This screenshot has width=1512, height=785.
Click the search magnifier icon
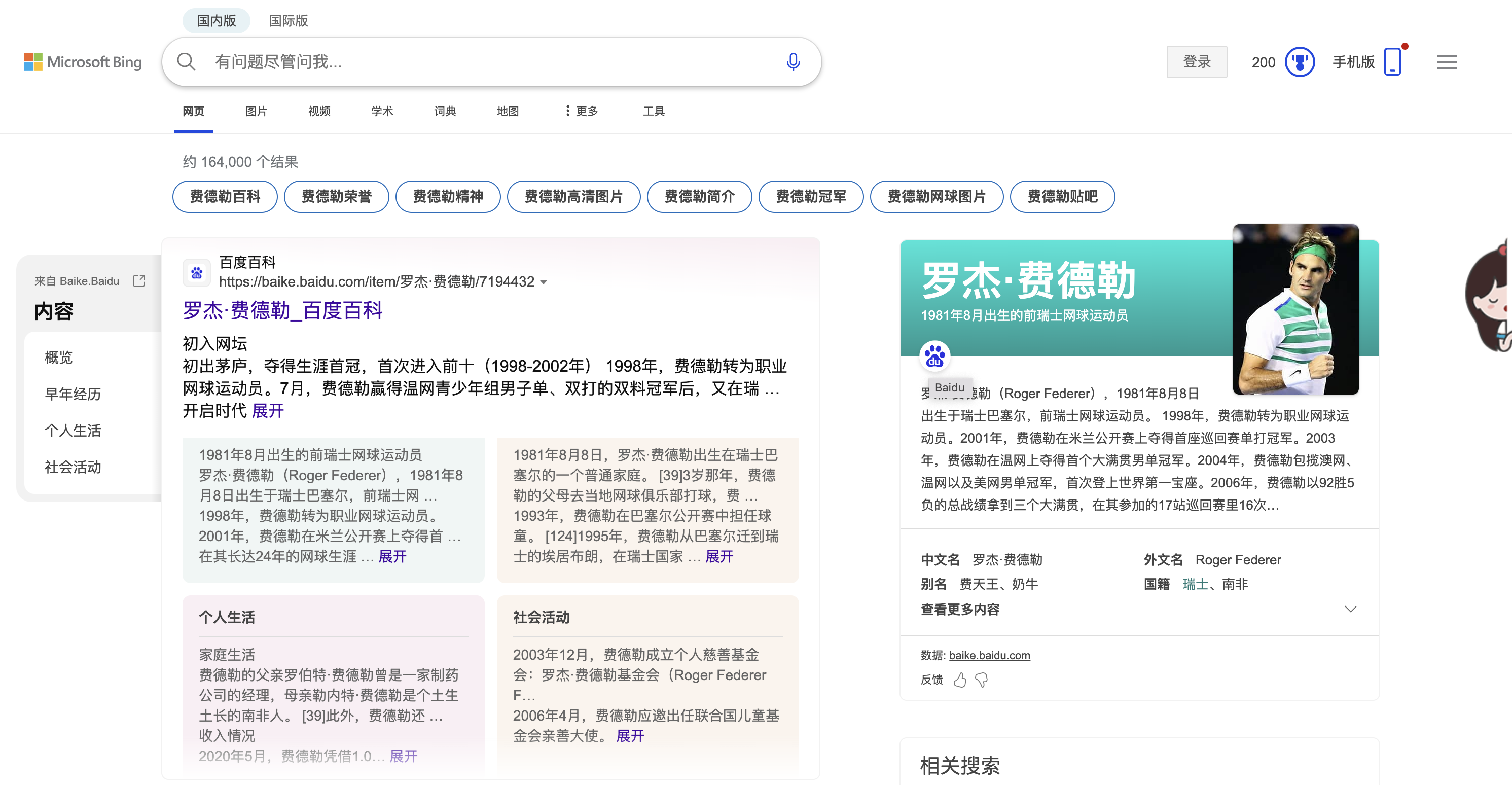pos(186,62)
